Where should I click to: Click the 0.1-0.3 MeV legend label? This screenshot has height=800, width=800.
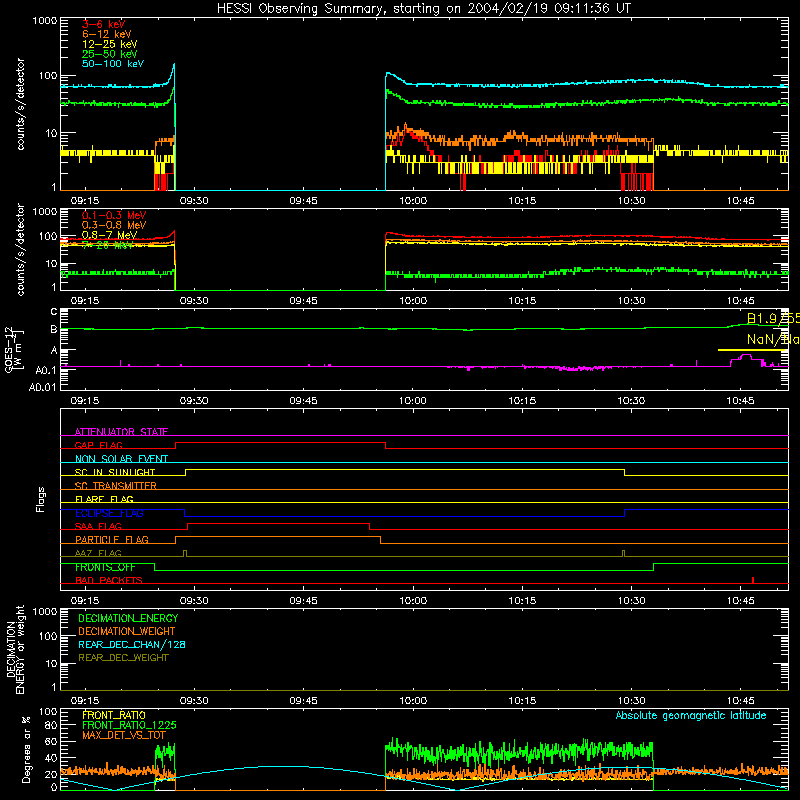114,215
